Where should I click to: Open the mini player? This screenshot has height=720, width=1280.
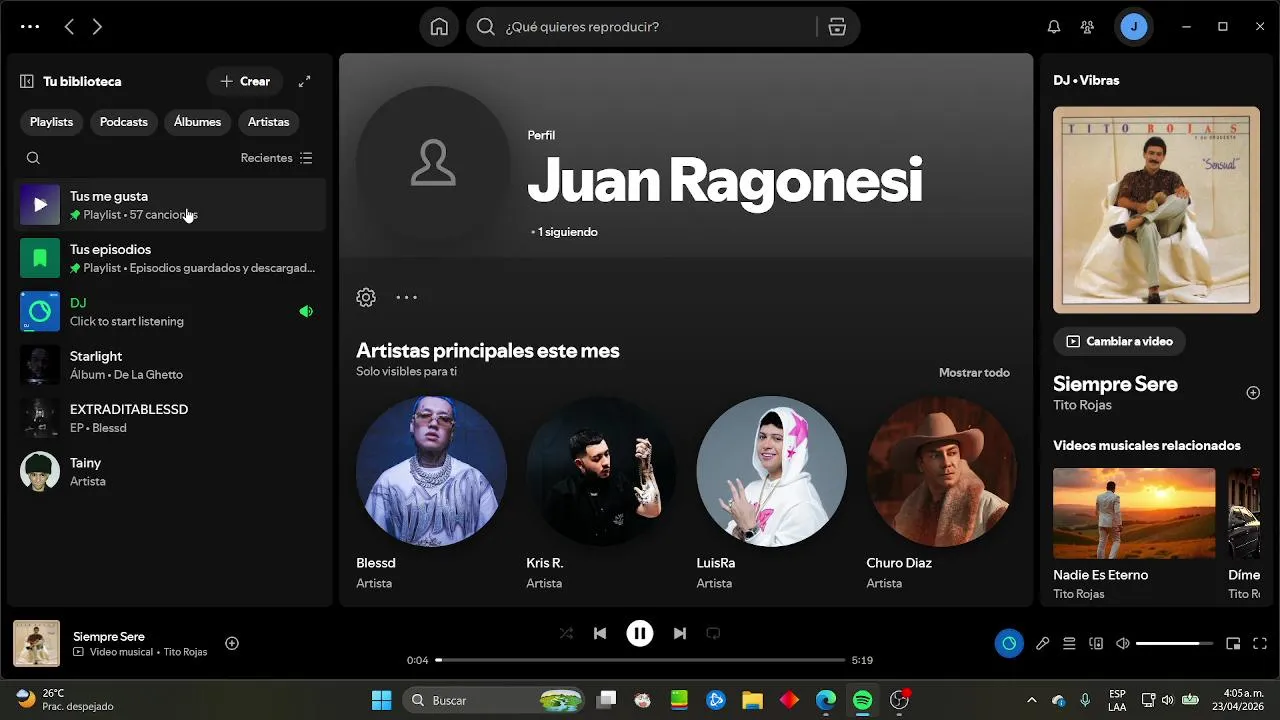[1233, 643]
